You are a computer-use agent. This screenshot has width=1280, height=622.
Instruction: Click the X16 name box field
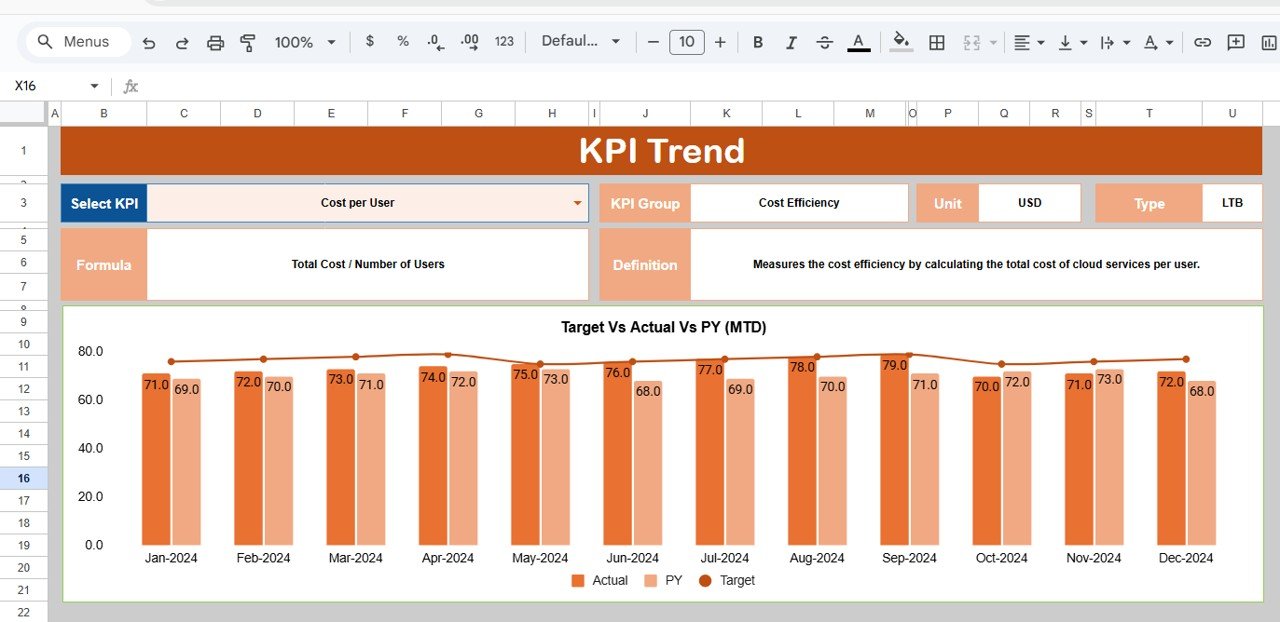point(48,86)
